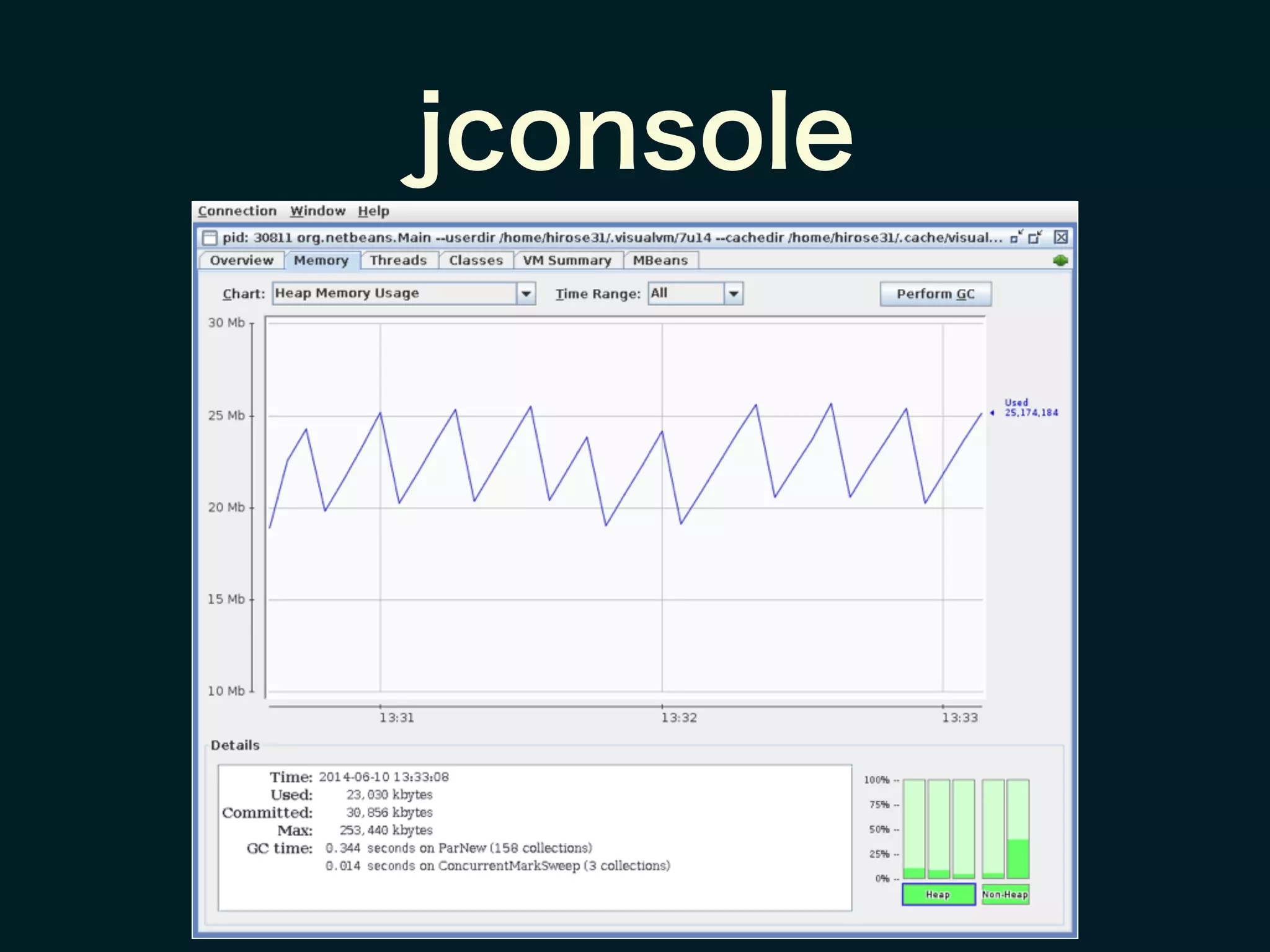This screenshot has width=1270, height=952.
Task: Select the tallest non-heap pool bar
Action: click(x=1018, y=829)
